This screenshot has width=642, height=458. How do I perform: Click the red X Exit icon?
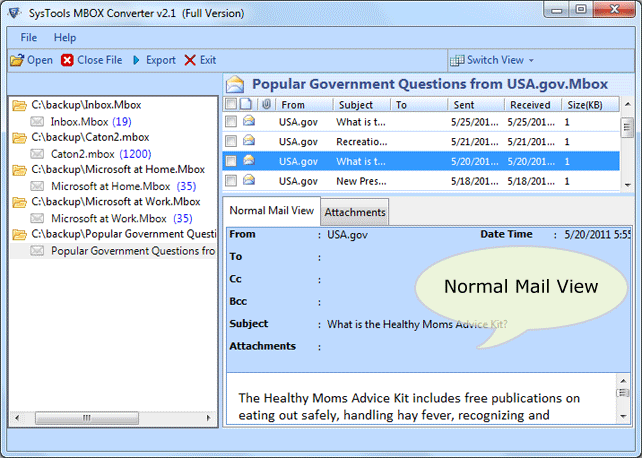pyautogui.click(x=190, y=60)
